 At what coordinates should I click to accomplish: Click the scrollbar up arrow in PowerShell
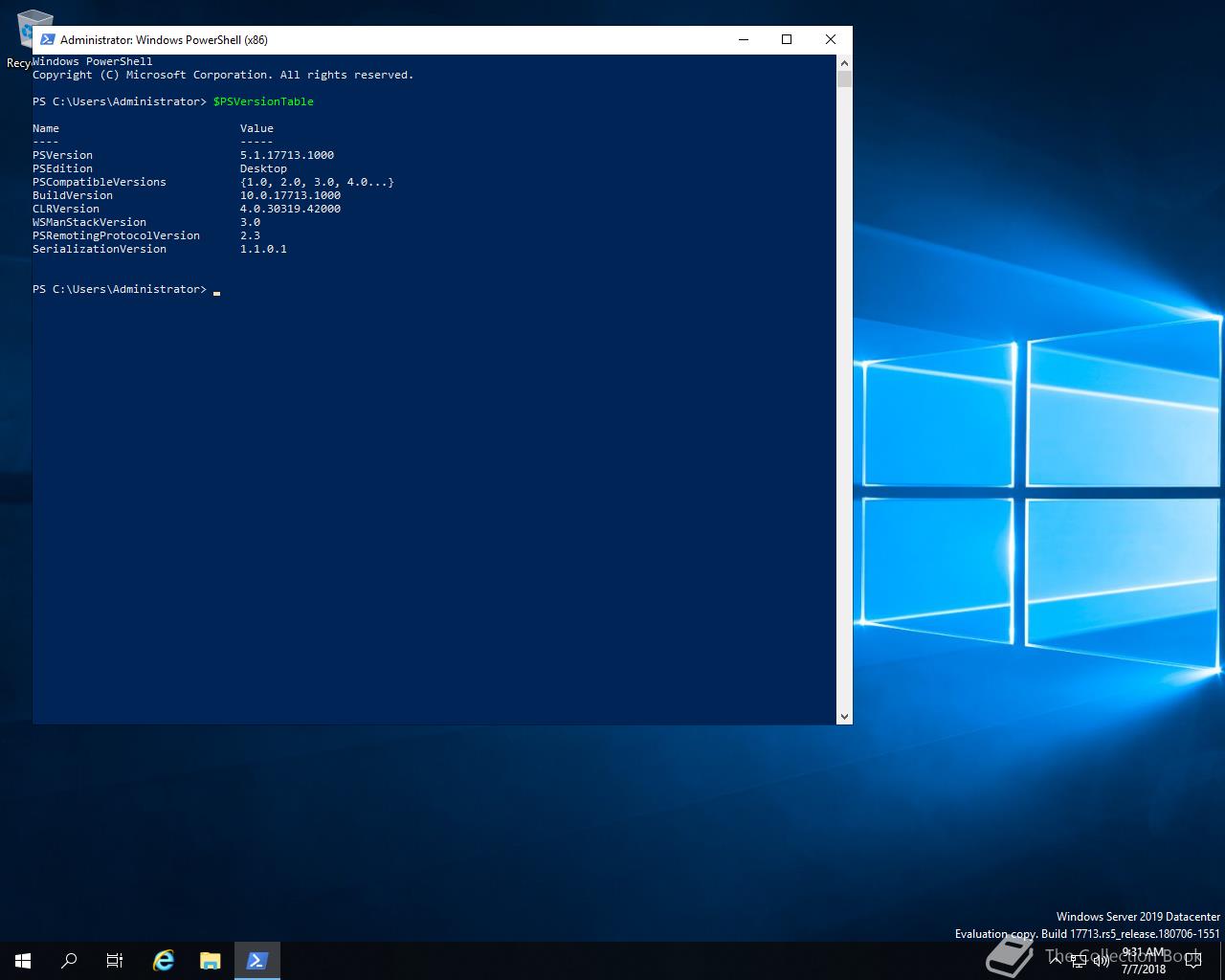(x=844, y=62)
